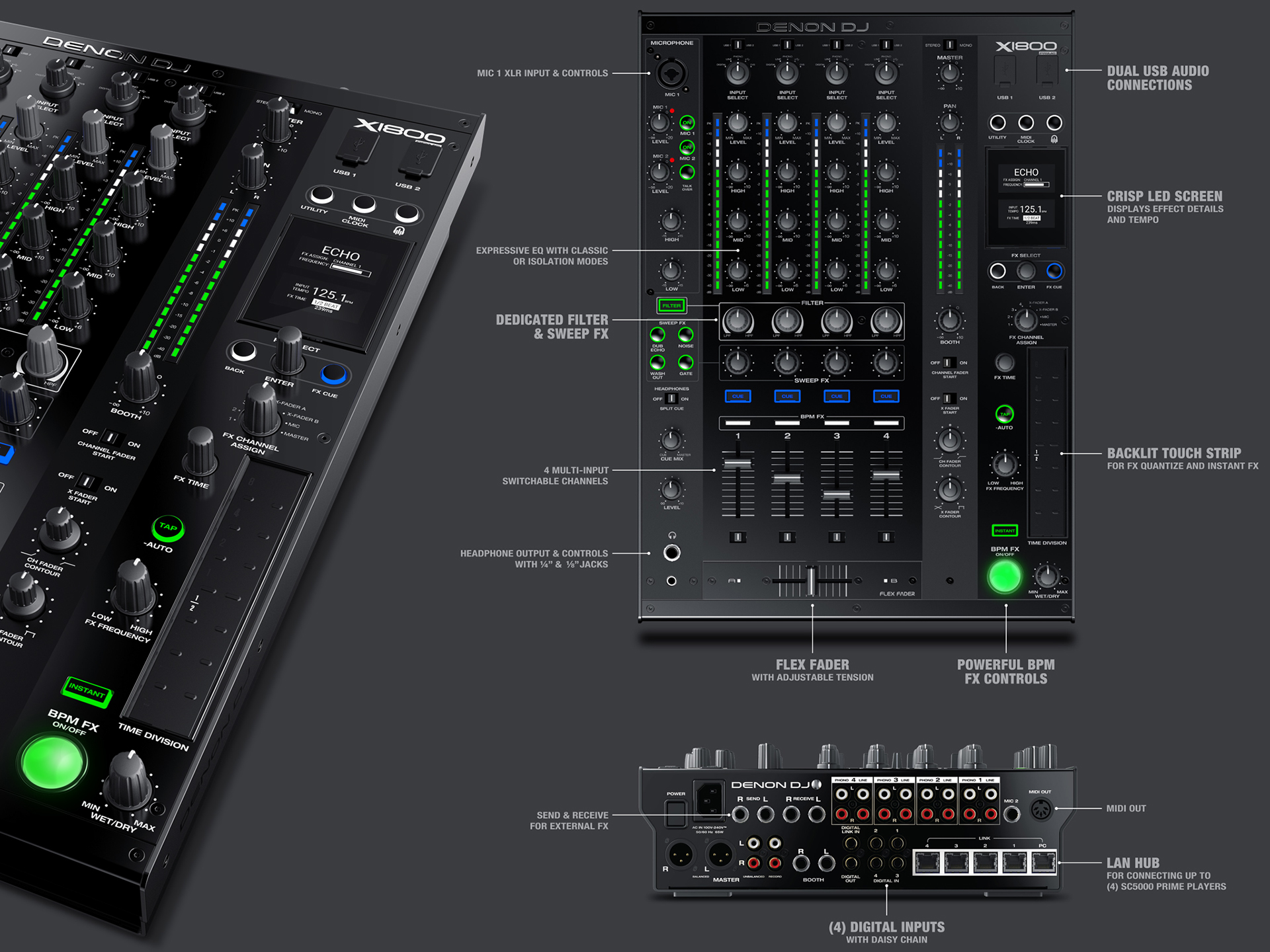
Task: Select the WASH OUT sweep effect
Action: click(x=657, y=363)
